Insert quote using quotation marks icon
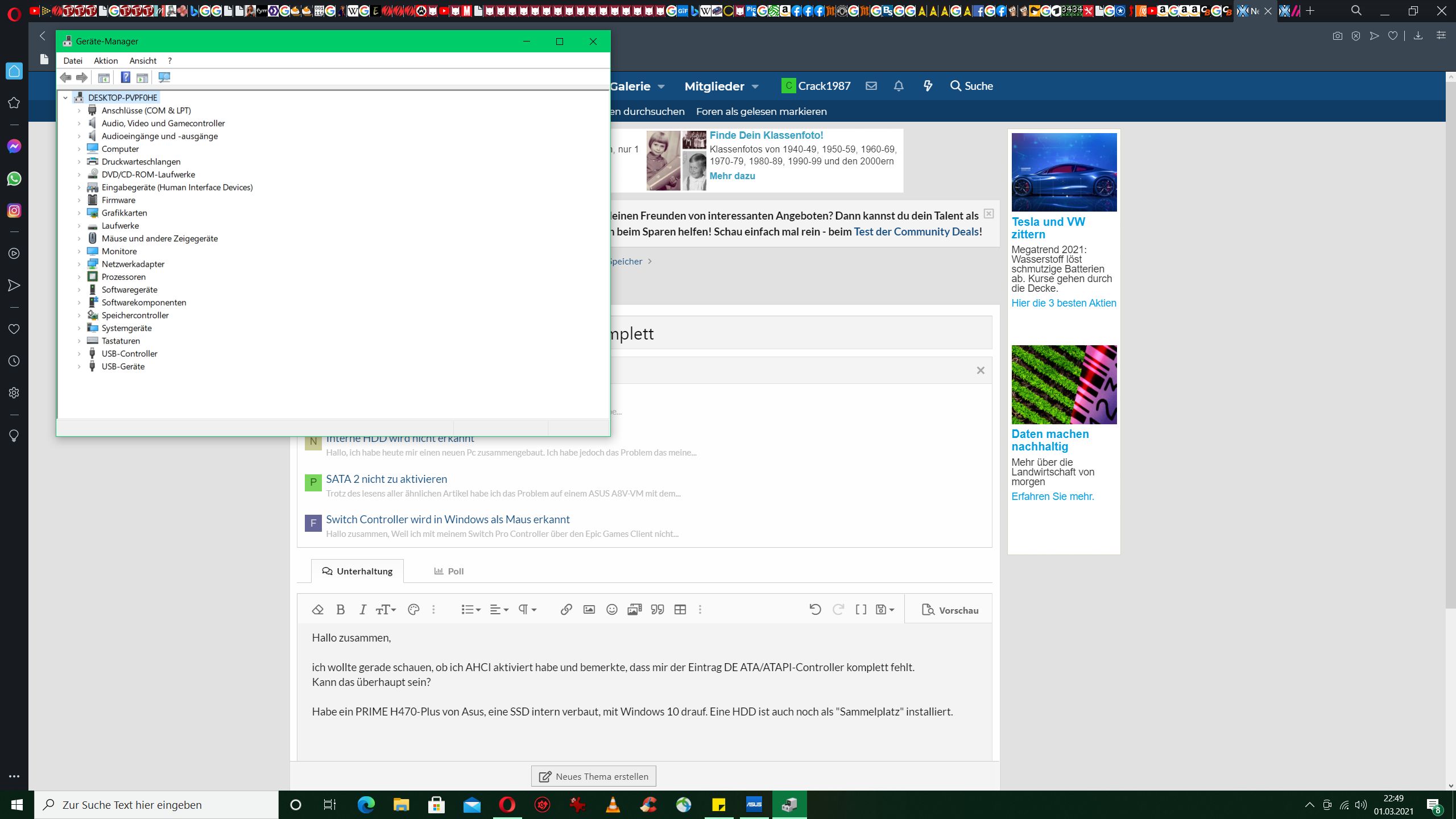 click(657, 610)
